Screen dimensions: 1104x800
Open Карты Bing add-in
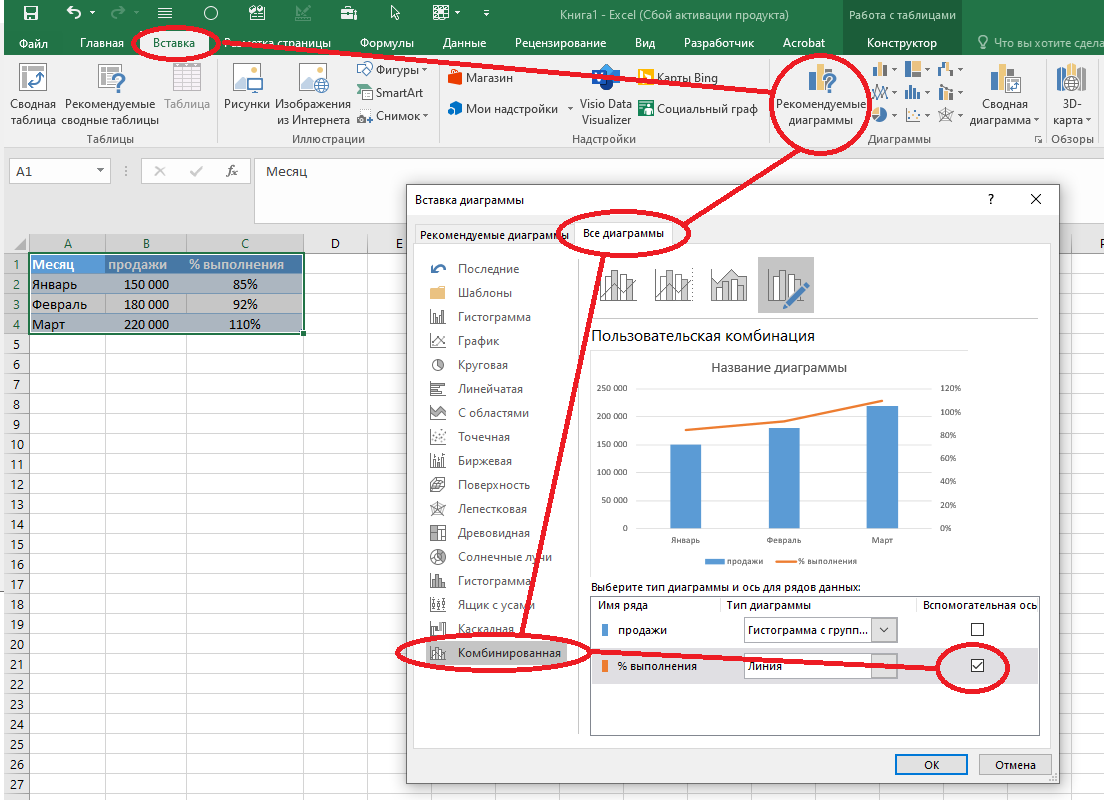click(677, 77)
